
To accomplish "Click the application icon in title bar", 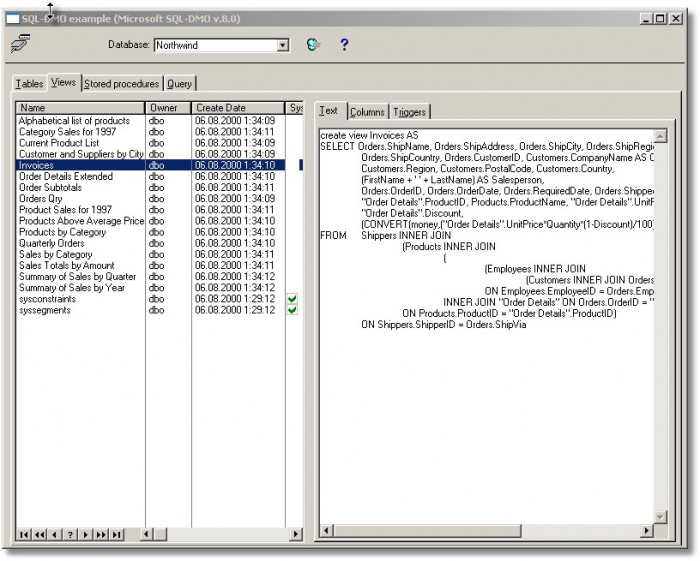I will (x=13, y=19).
